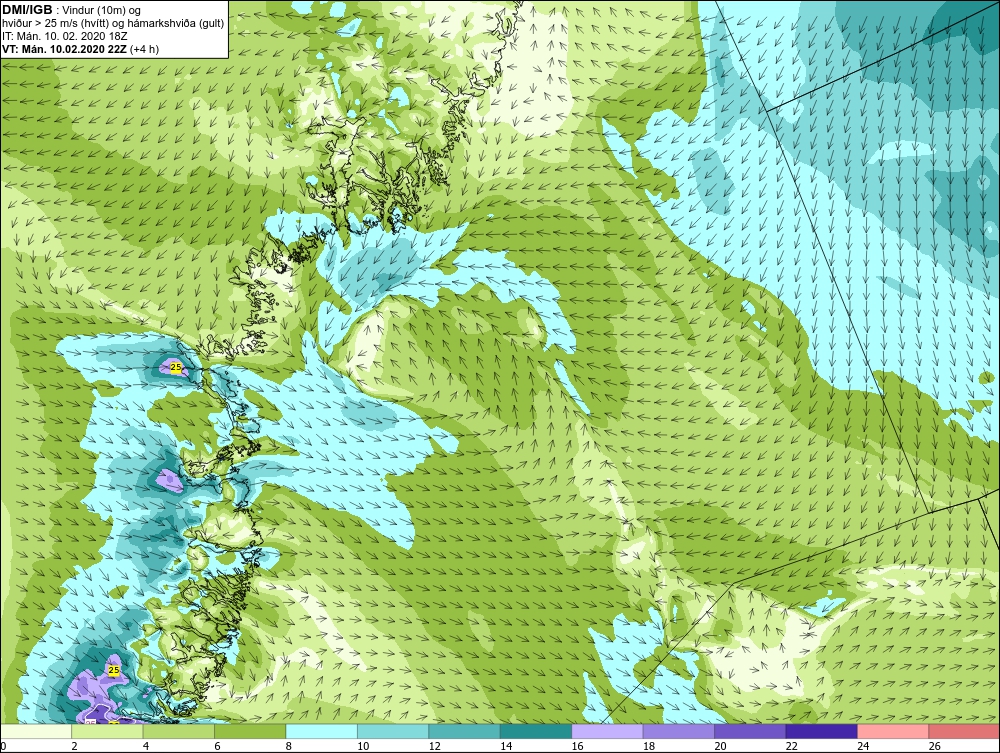The width and height of the screenshot is (1000, 753).
Task: Click the legend scale number 24
Action: [863, 746]
